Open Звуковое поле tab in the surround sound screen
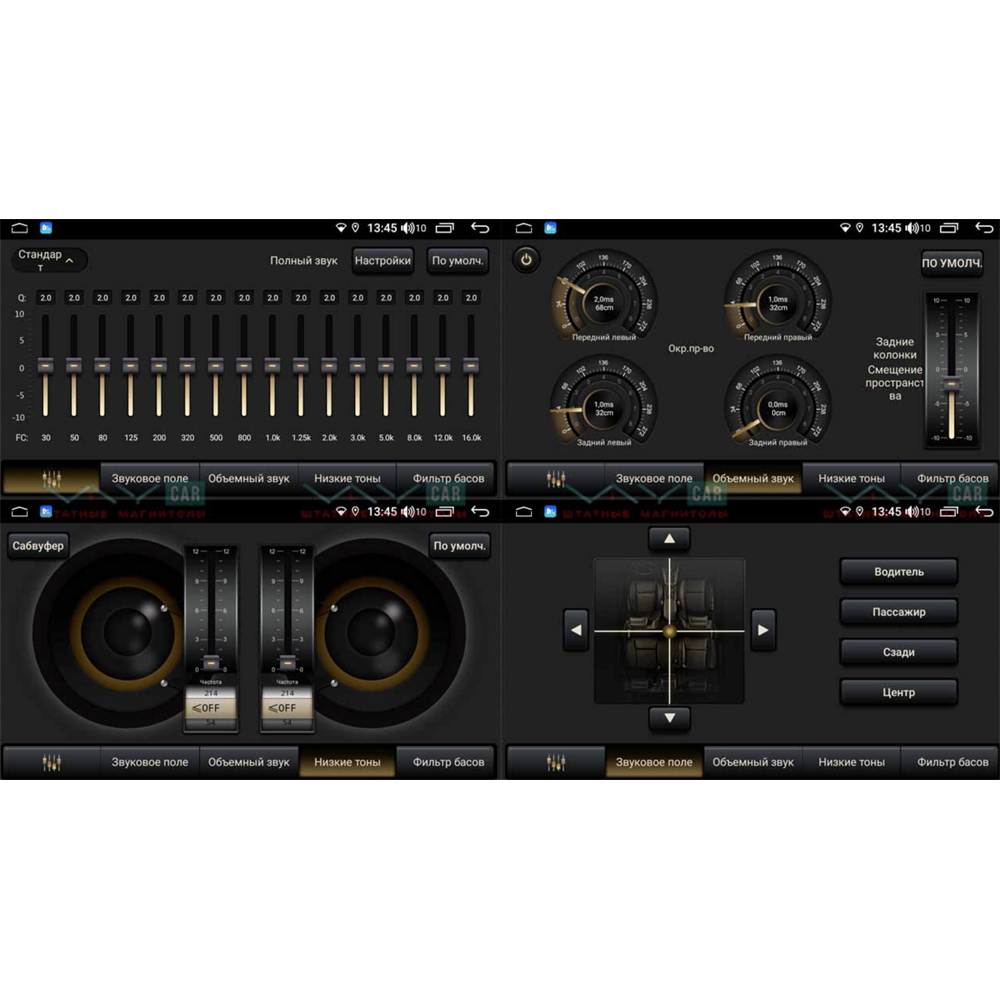 654,478
